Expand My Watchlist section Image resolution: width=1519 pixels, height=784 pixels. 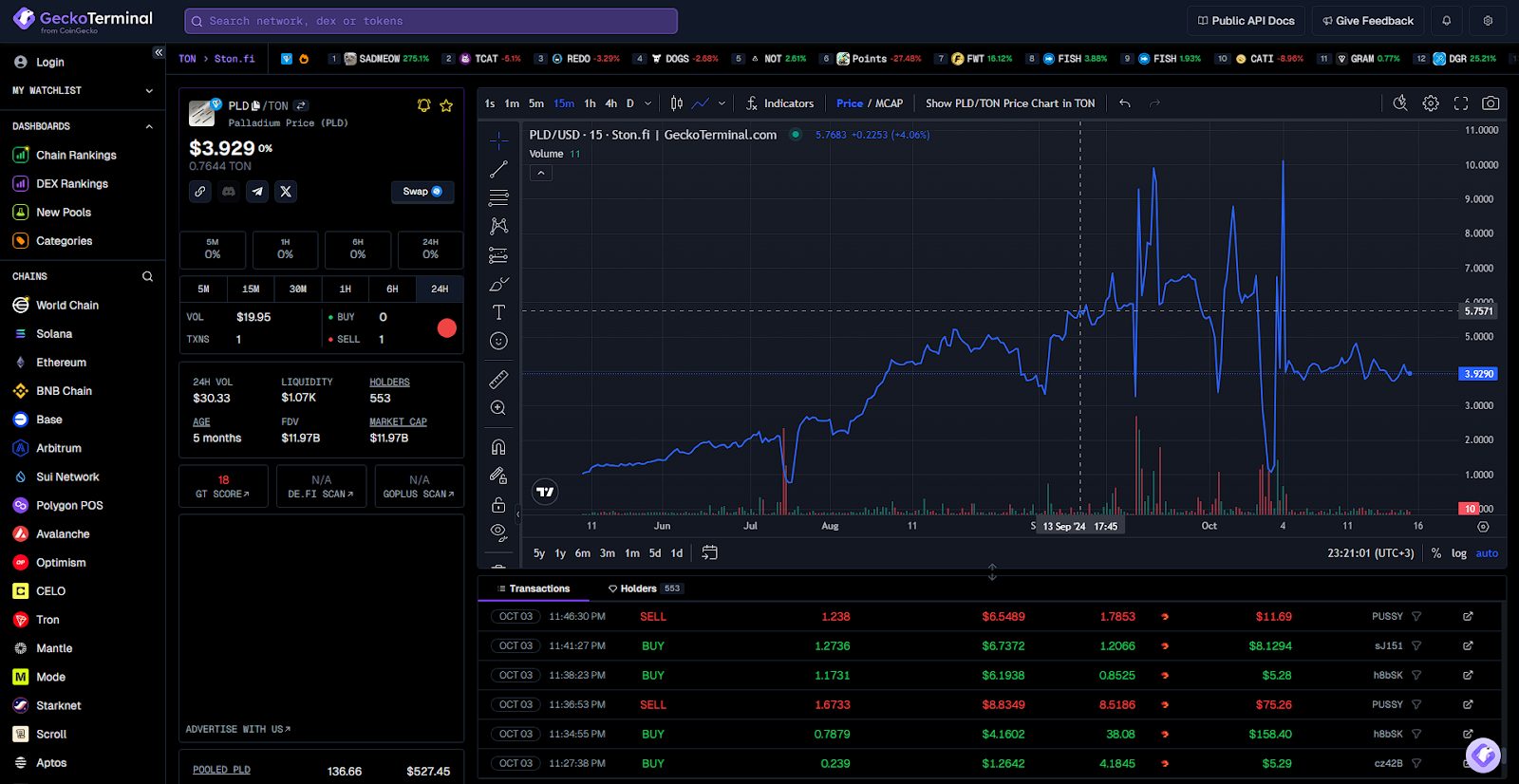149,91
